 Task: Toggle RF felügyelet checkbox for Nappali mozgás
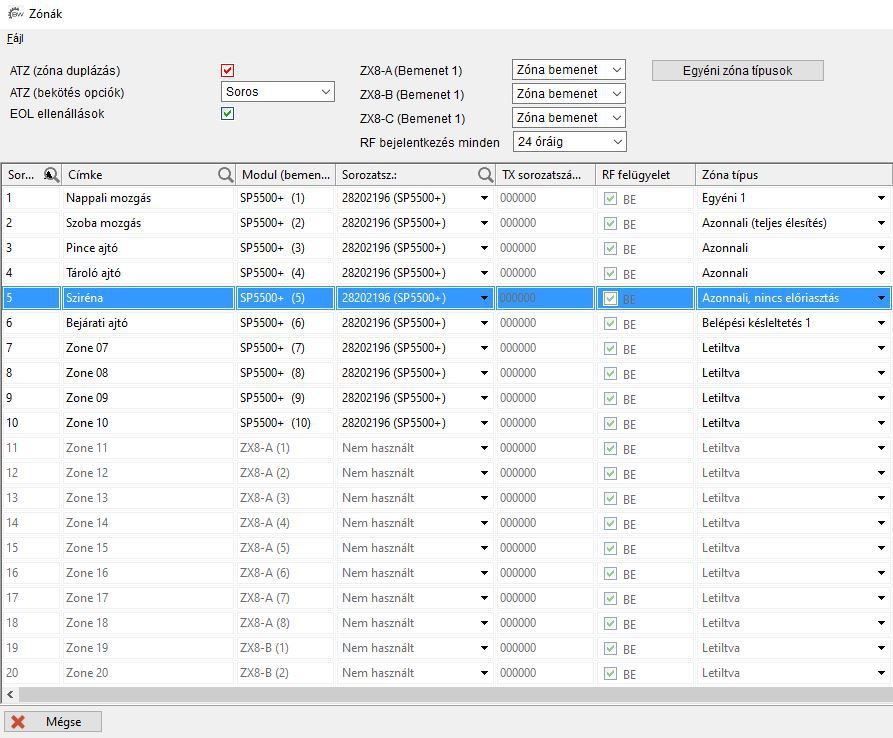[610, 199]
